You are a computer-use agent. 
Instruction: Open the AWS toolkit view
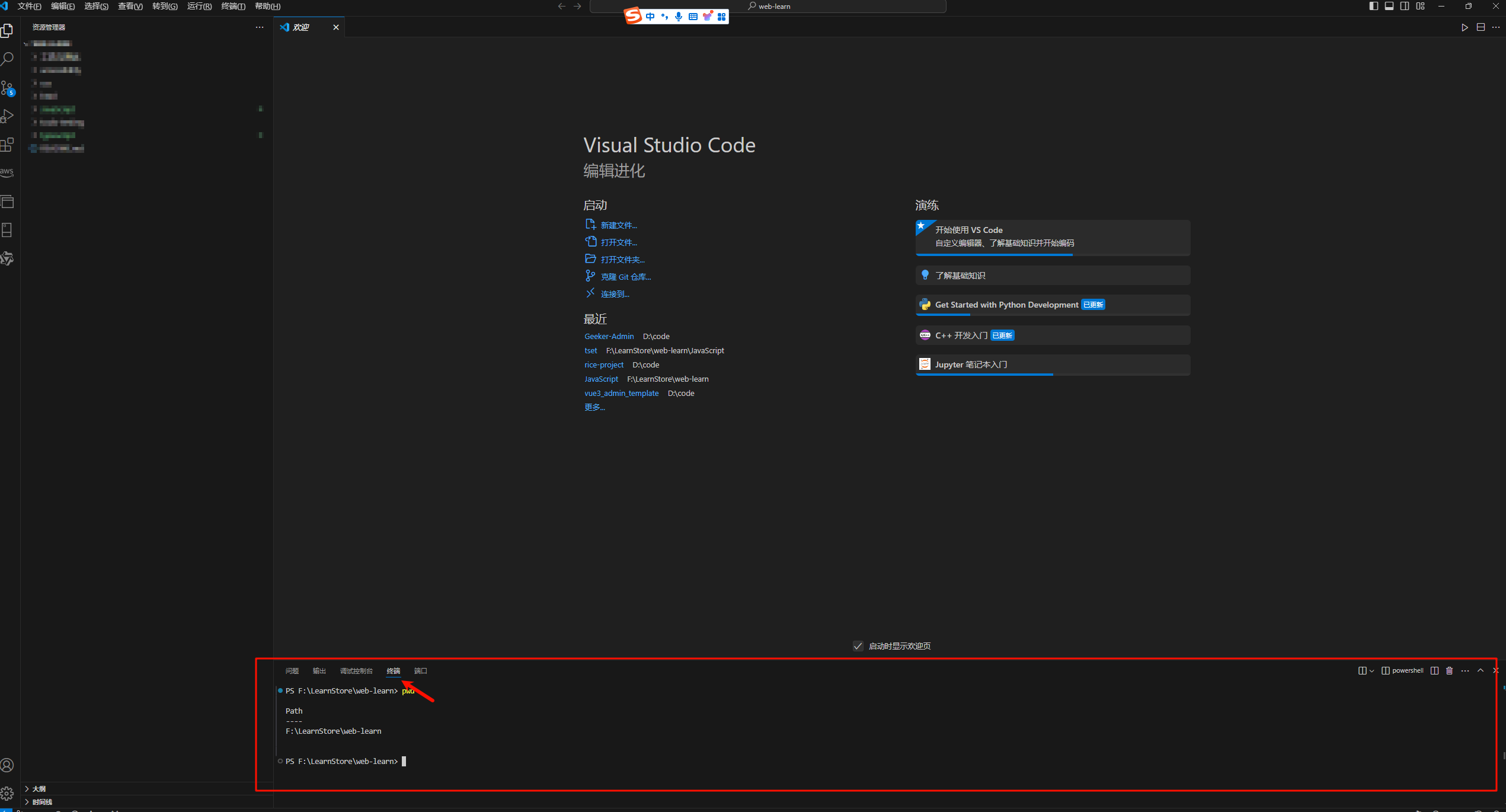coord(7,172)
